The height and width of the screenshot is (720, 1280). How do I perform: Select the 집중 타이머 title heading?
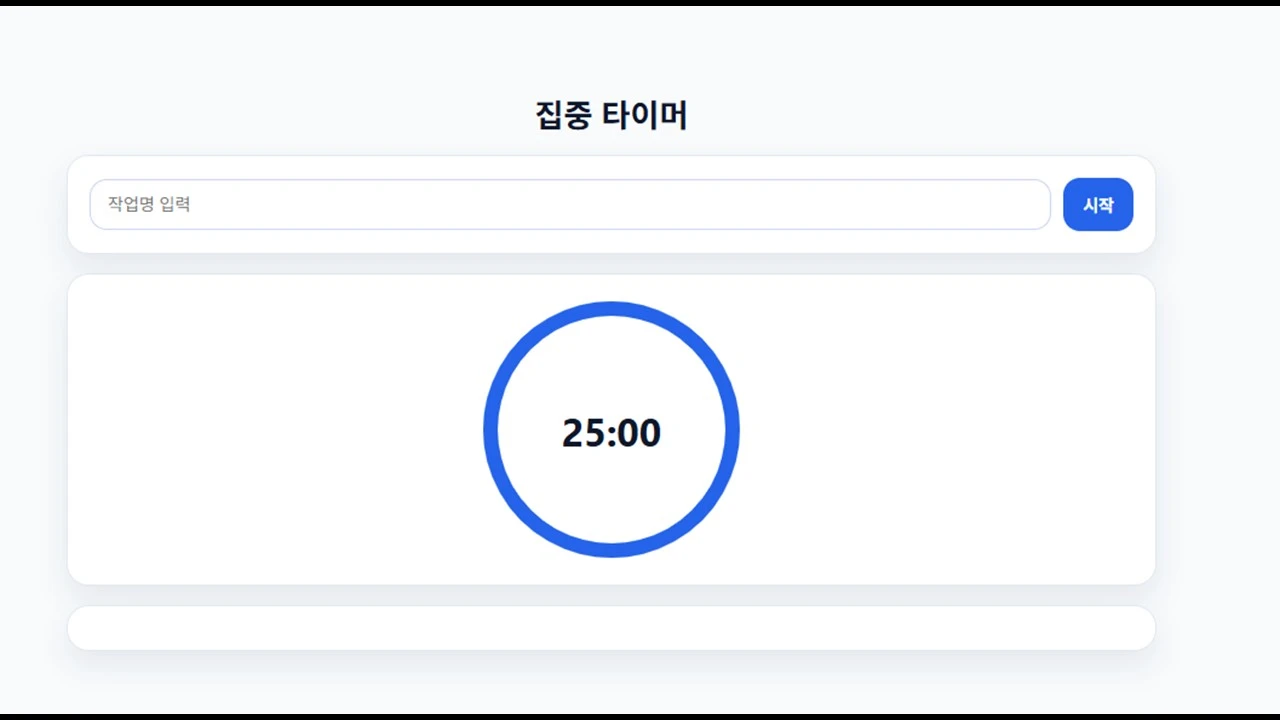click(610, 114)
